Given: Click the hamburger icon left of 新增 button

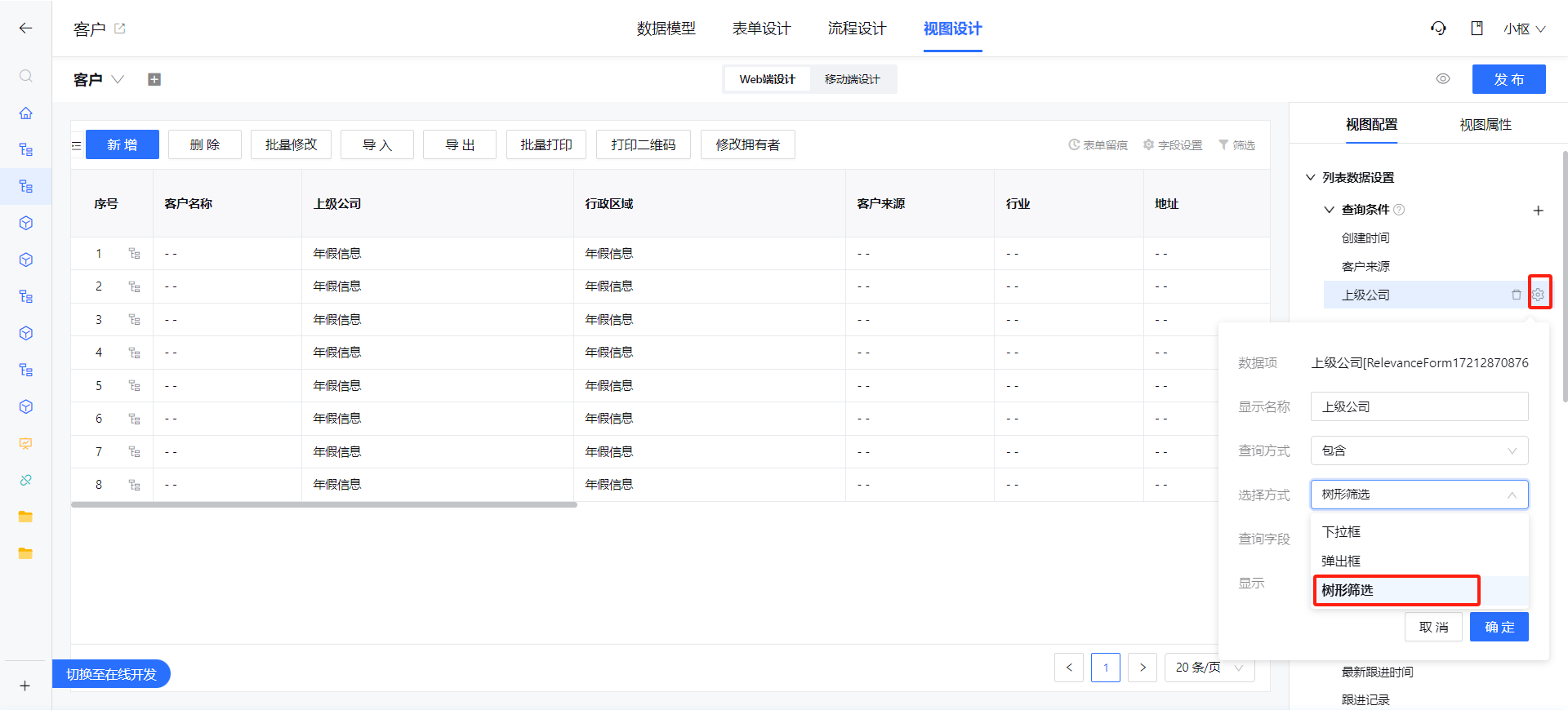Looking at the screenshot, I should pos(76,145).
